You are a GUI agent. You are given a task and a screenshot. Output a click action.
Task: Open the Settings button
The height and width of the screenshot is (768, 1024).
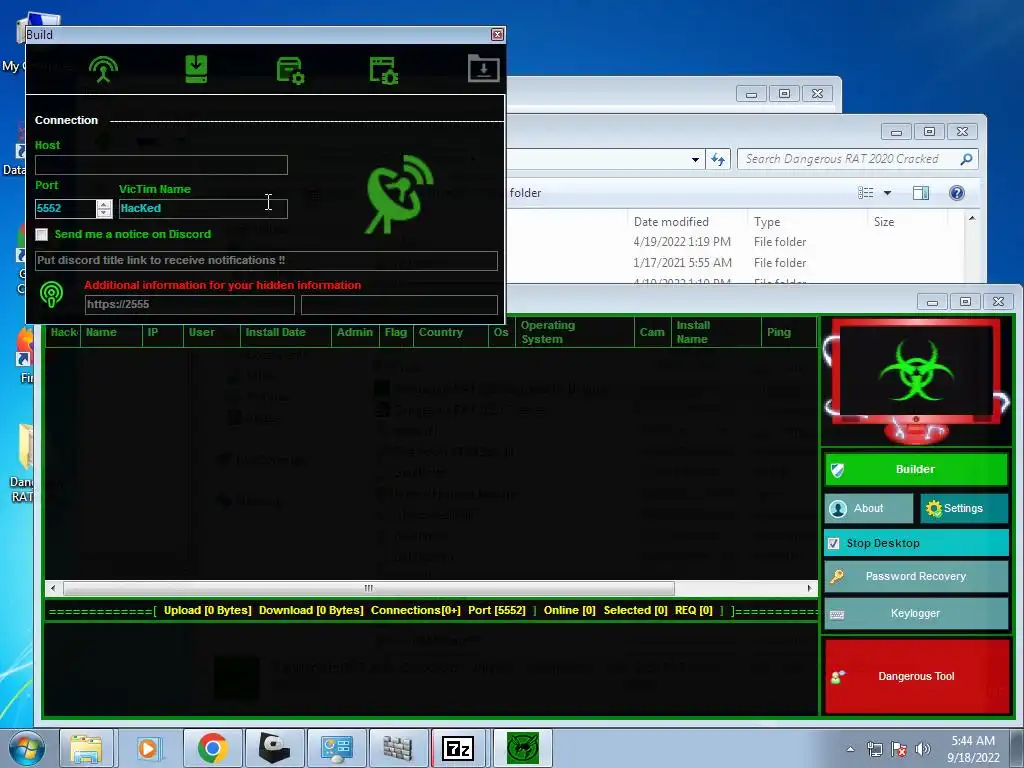[x=964, y=509]
